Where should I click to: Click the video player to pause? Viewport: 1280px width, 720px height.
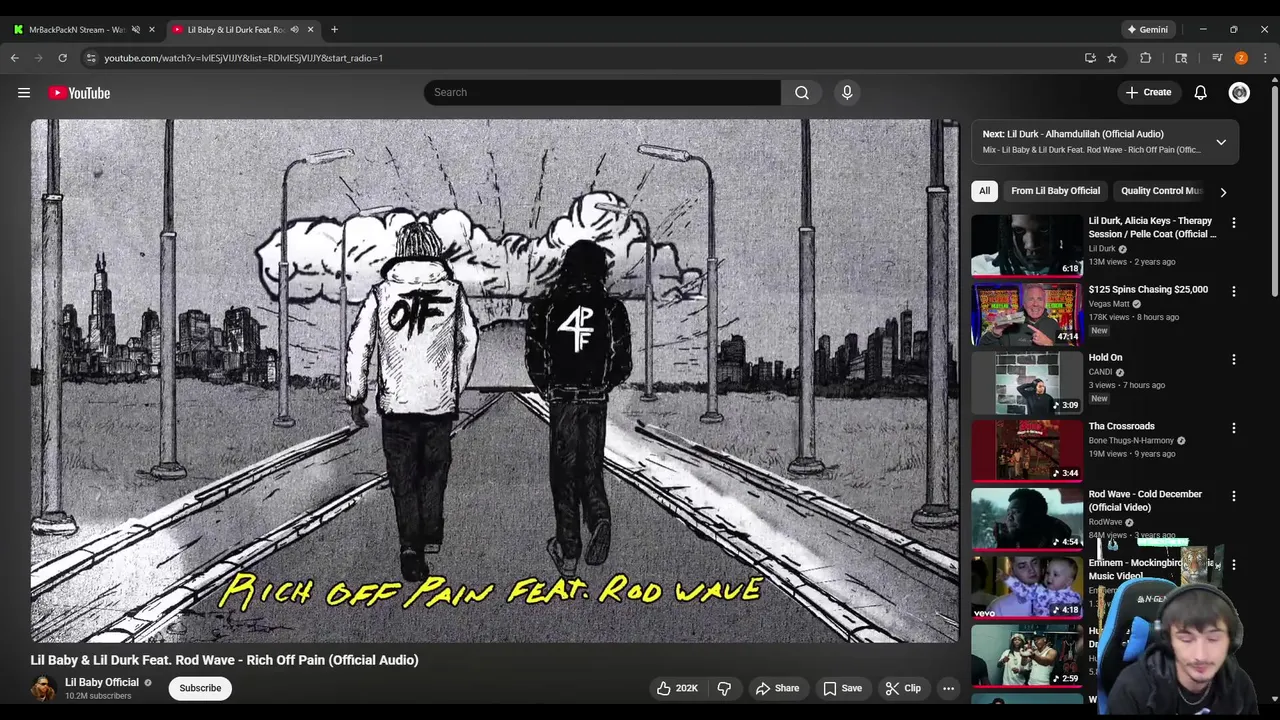click(495, 380)
